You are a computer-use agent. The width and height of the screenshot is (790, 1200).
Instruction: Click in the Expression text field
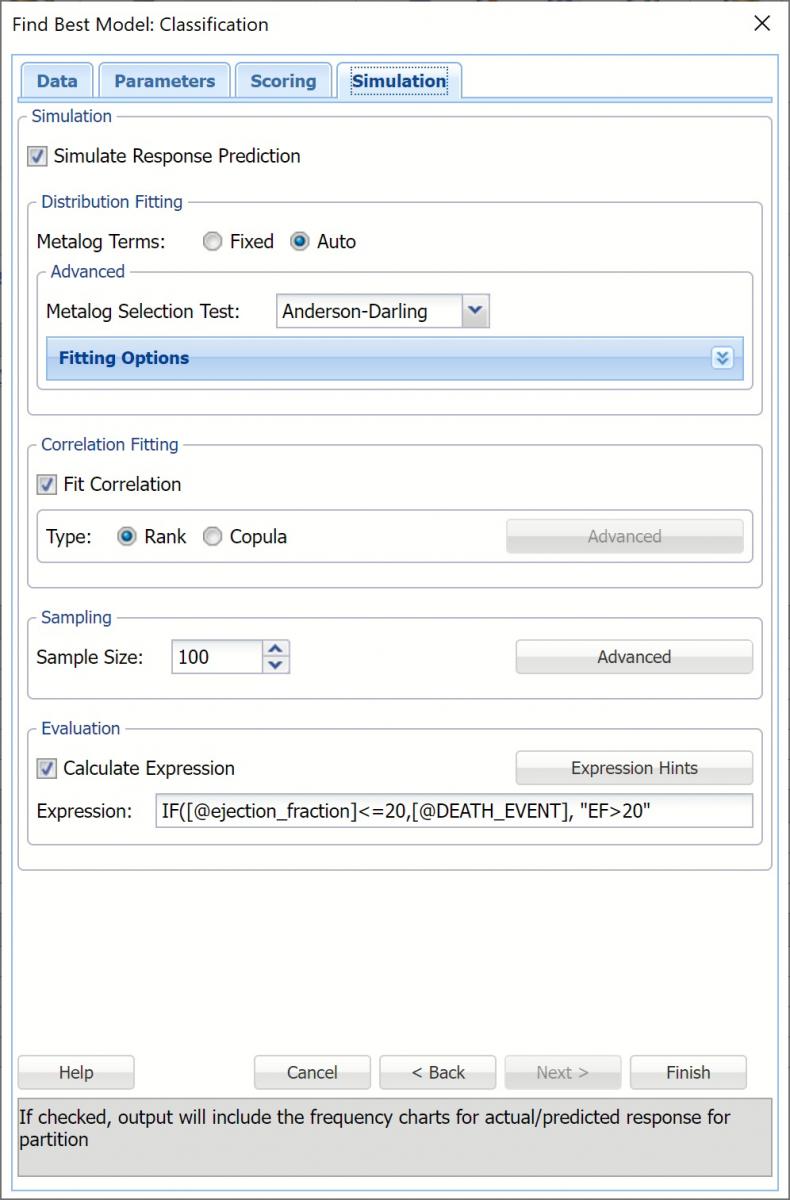click(453, 811)
